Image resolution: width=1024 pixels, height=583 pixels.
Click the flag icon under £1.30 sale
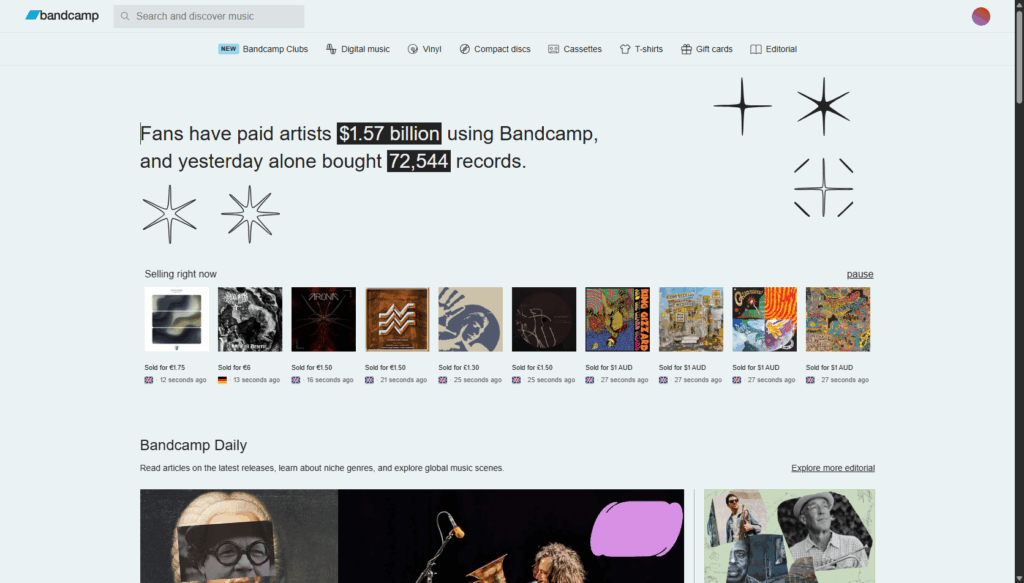pos(443,380)
